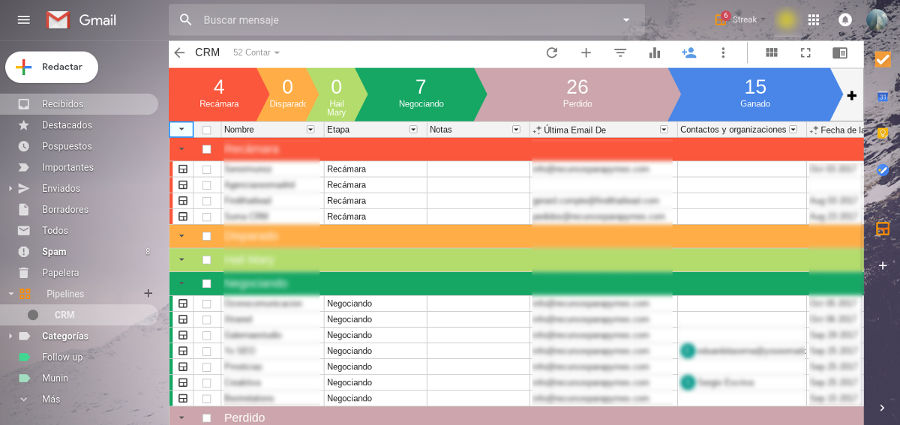Open the leftmost column header dropdown box

(x=182, y=130)
